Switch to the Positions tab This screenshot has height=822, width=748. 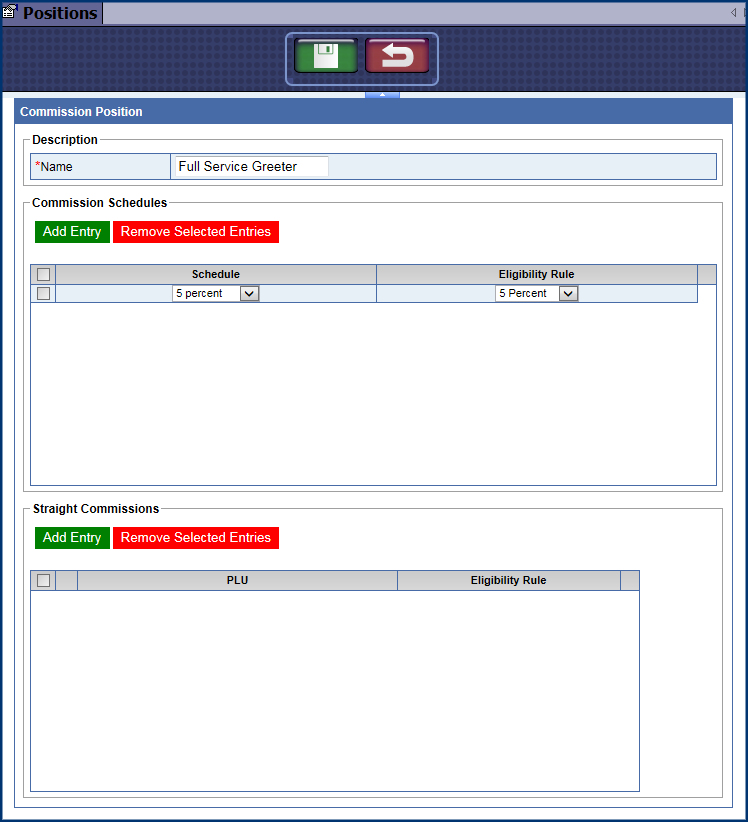click(x=60, y=13)
